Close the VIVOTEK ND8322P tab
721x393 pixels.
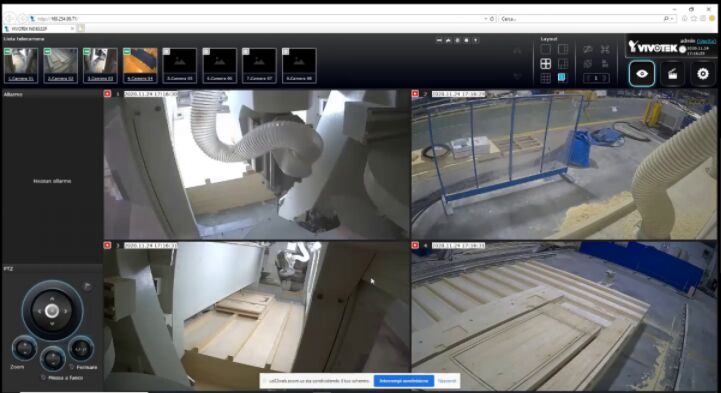[x=73, y=28]
